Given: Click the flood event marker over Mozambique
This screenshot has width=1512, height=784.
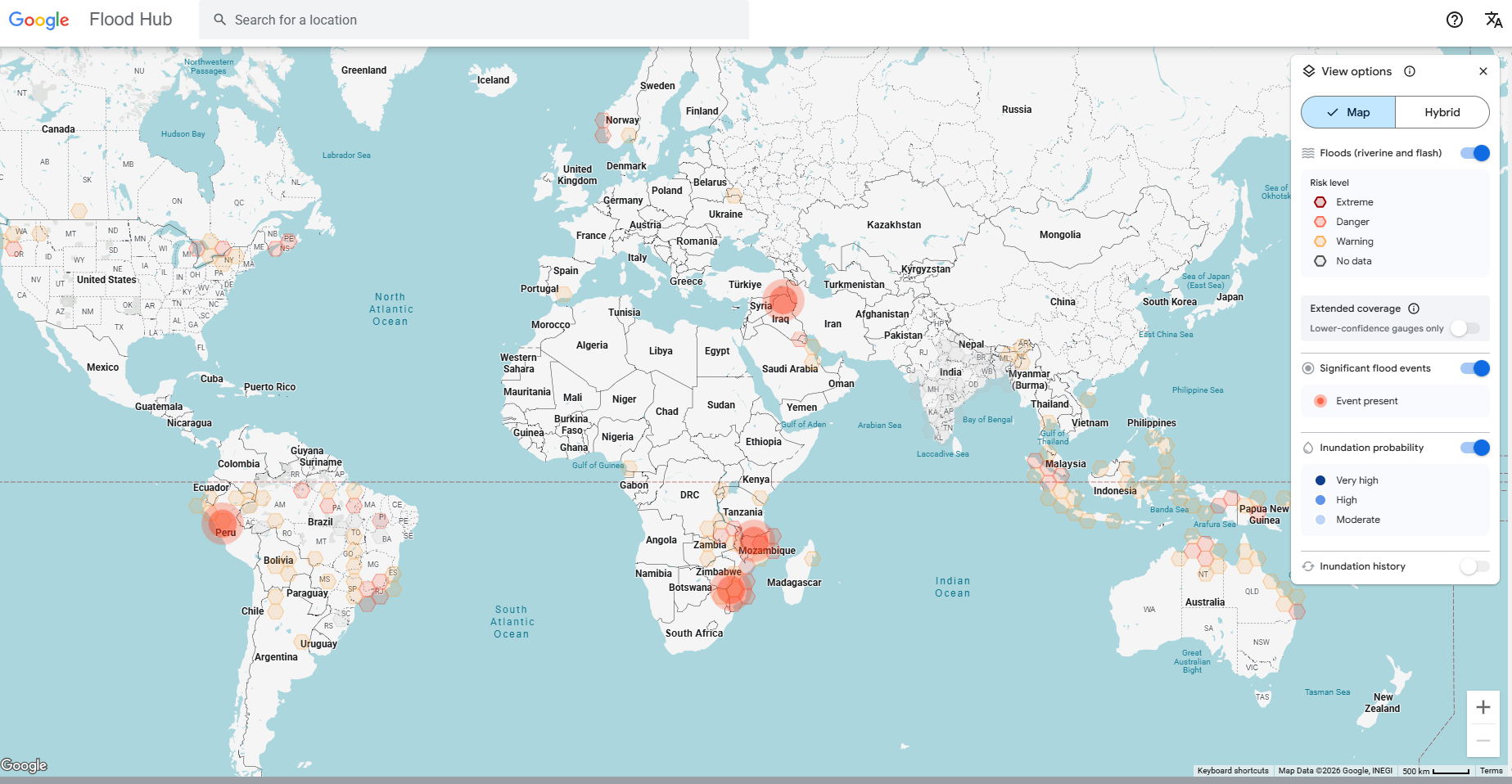Looking at the screenshot, I should (x=753, y=541).
